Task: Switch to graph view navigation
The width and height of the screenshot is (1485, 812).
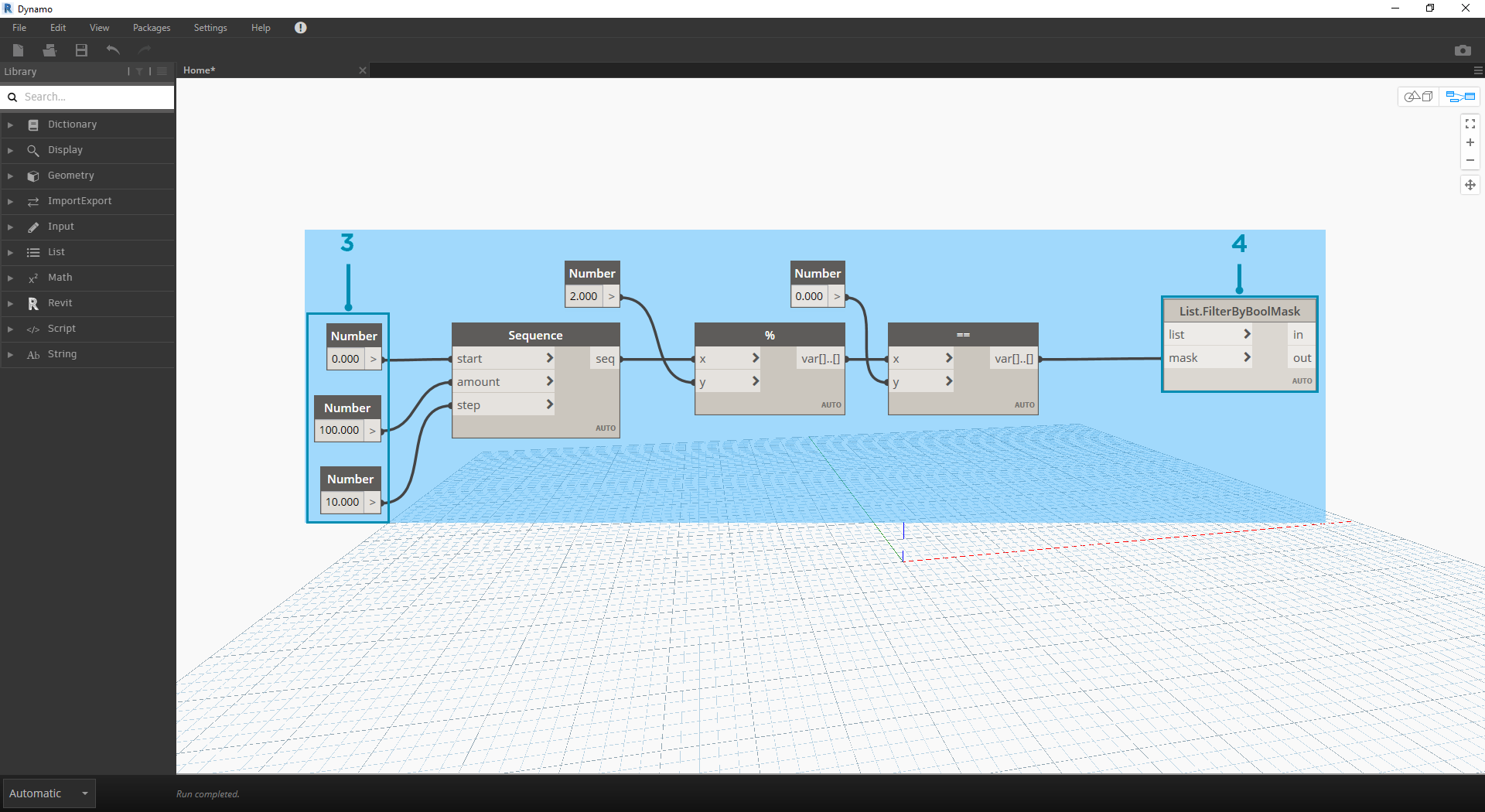Action: point(1460,97)
